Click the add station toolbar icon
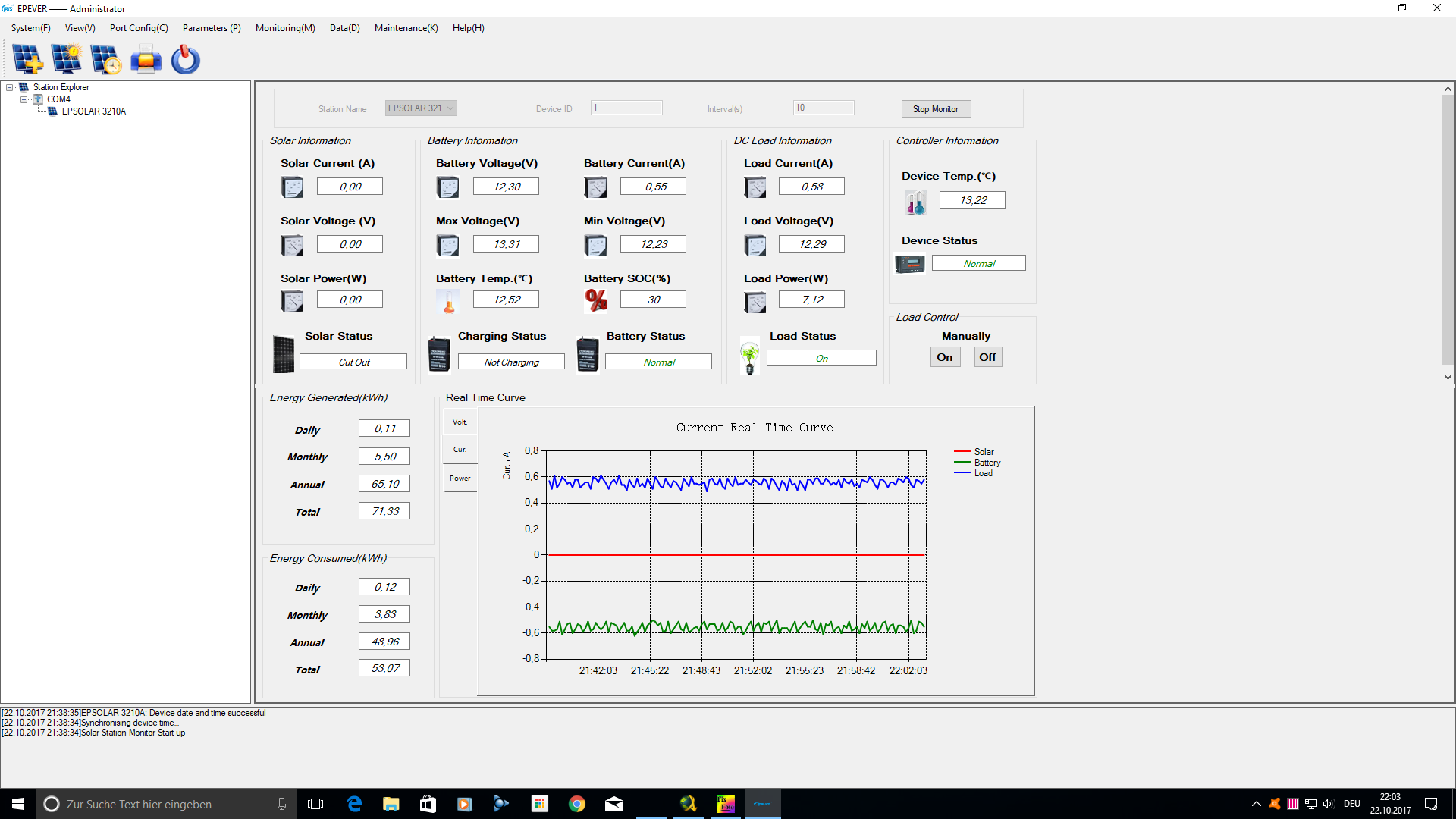This screenshot has height=819, width=1456. (28, 59)
